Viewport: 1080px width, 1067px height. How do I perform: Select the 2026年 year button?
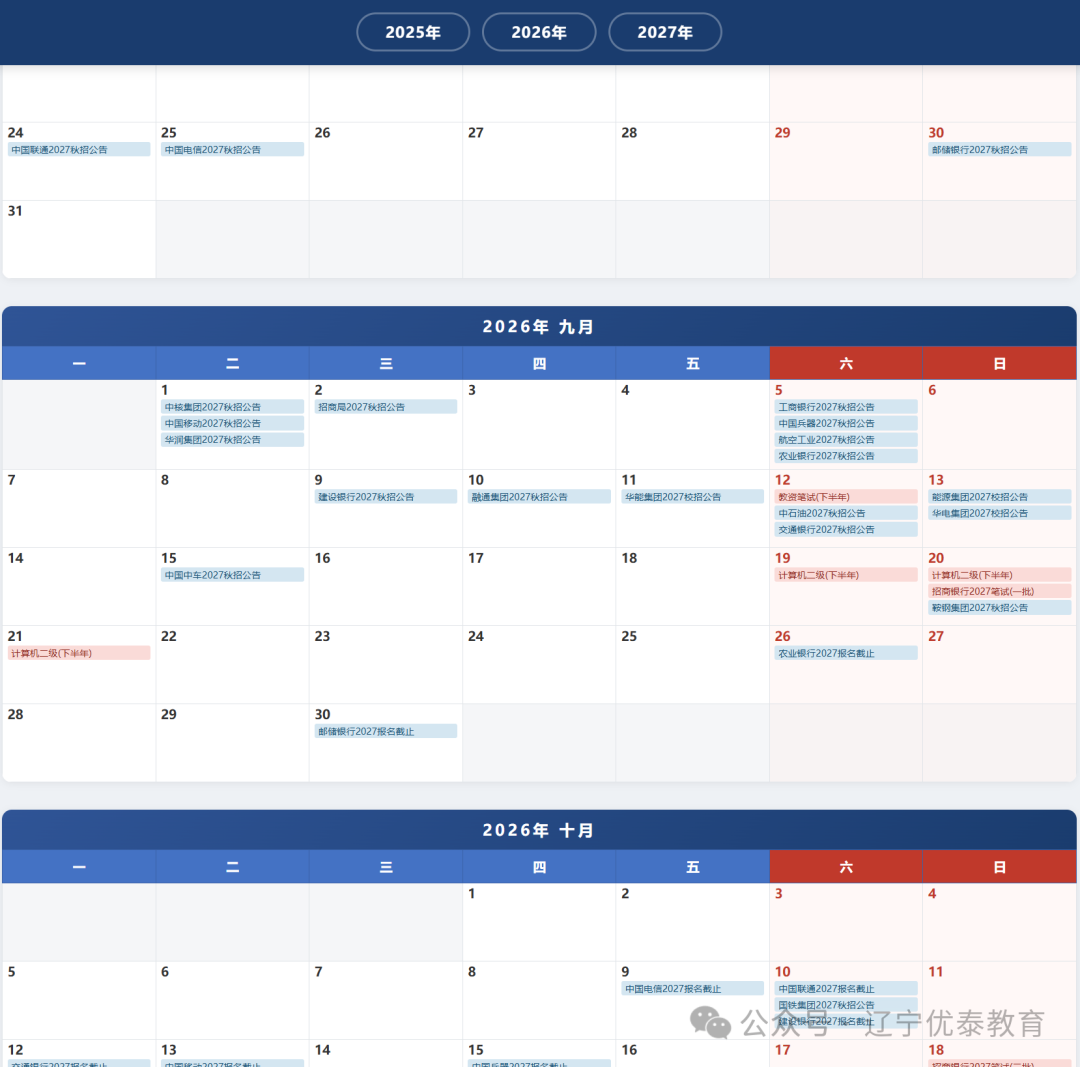539,32
